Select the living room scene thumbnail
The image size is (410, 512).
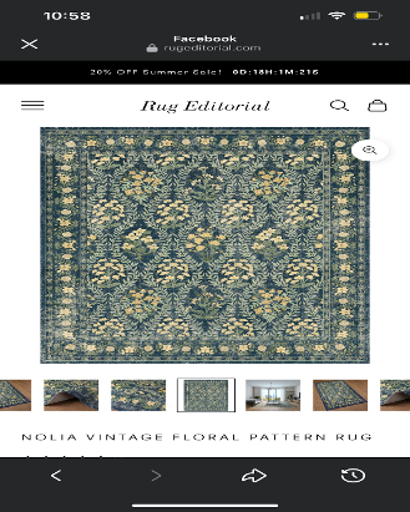273,395
